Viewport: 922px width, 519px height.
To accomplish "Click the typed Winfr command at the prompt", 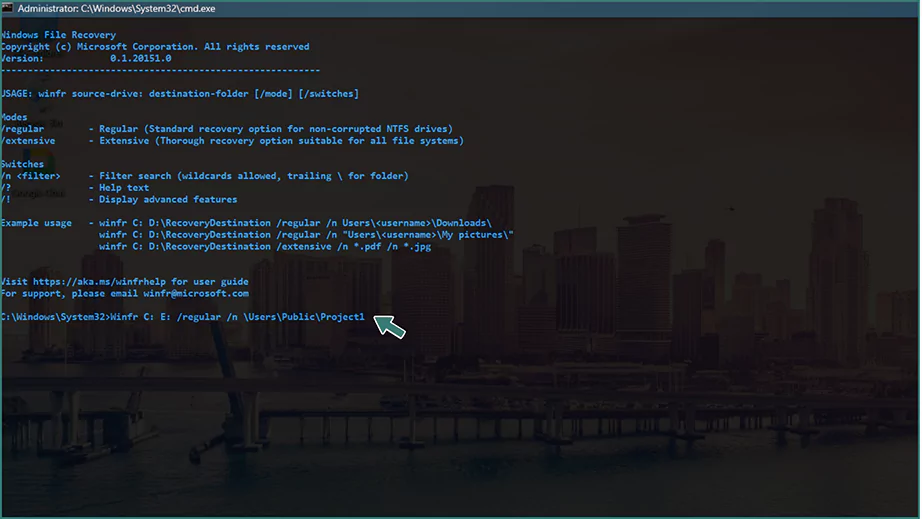I will 238,317.
